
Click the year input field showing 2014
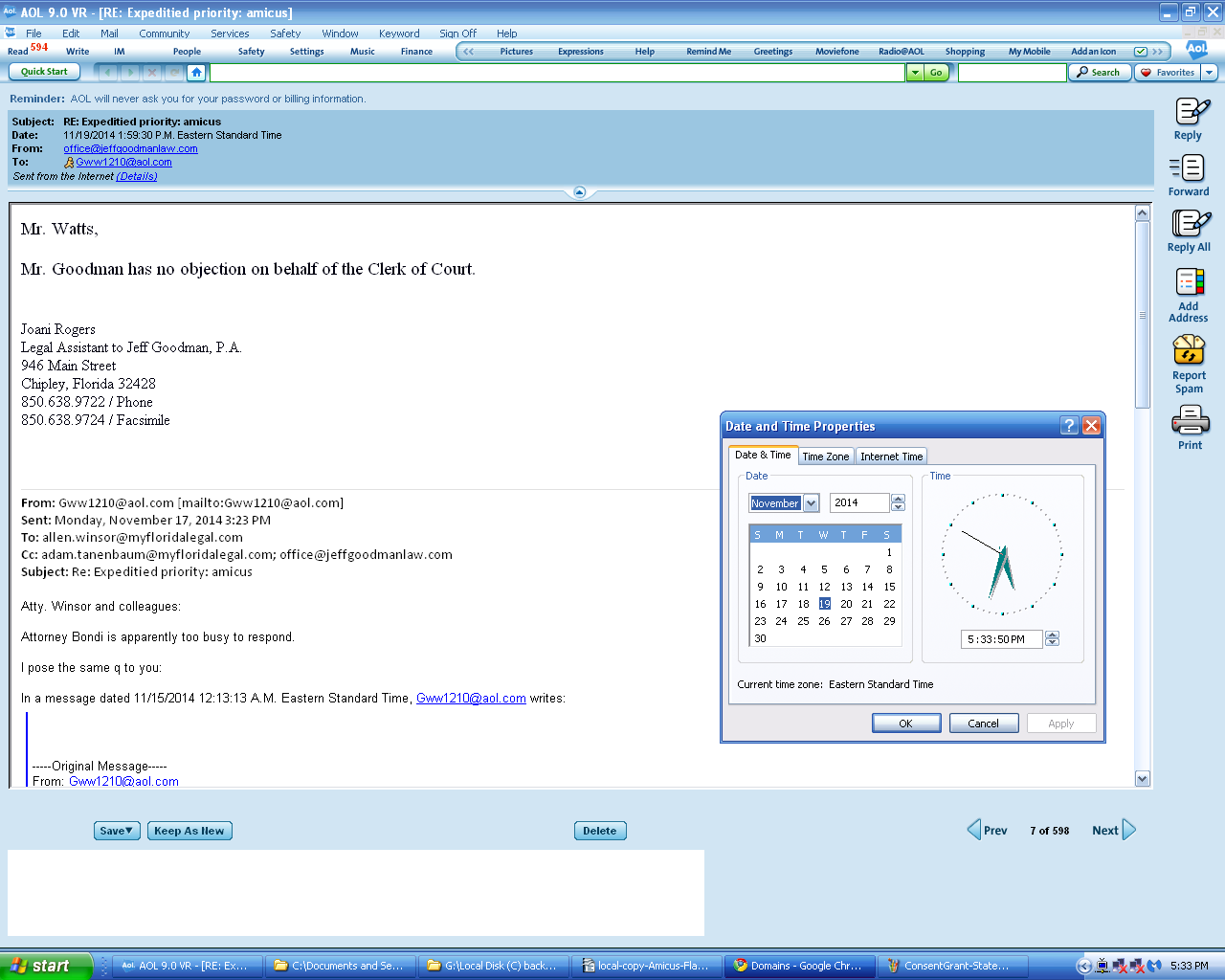coord(860,503)
